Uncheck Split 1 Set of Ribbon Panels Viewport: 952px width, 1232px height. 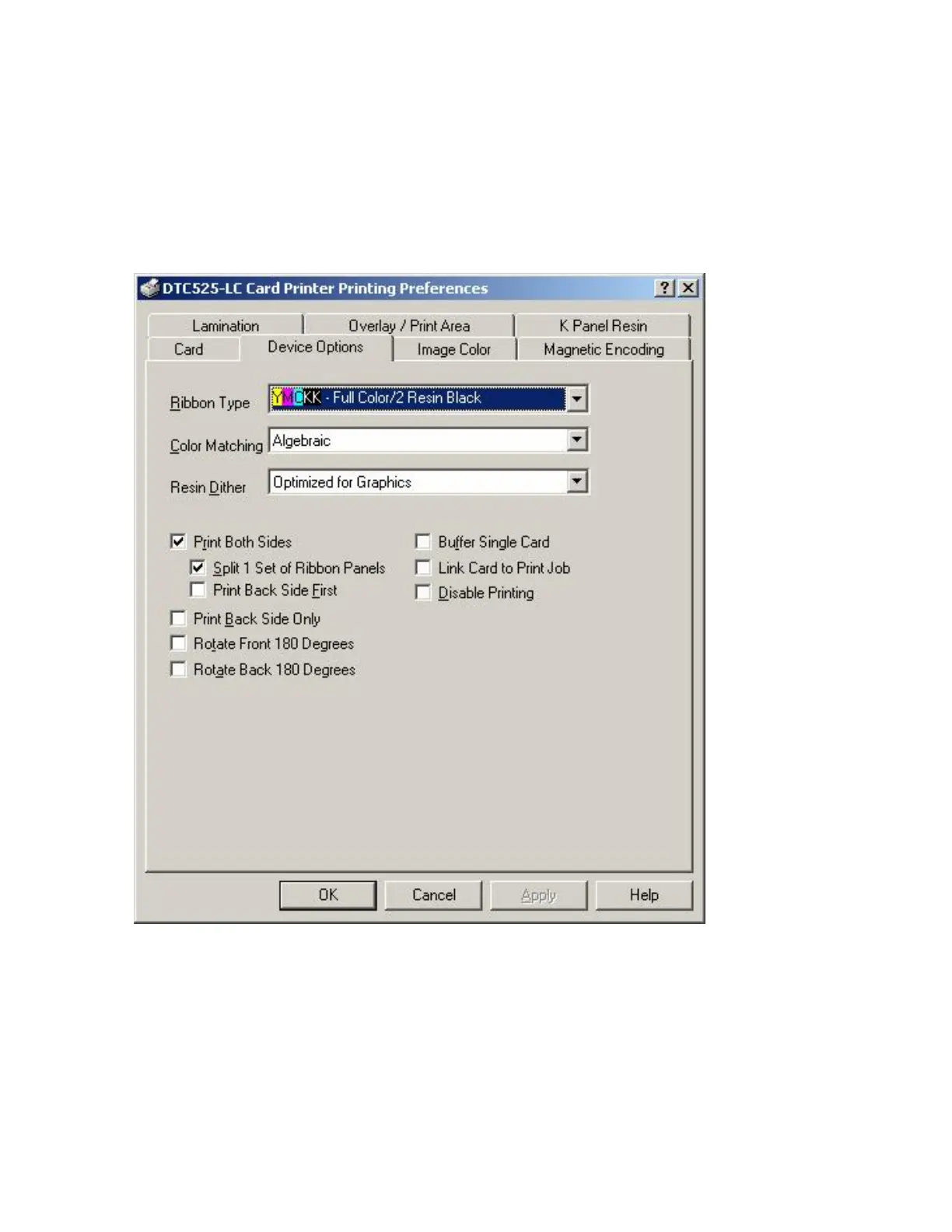[x=198, y=567]
